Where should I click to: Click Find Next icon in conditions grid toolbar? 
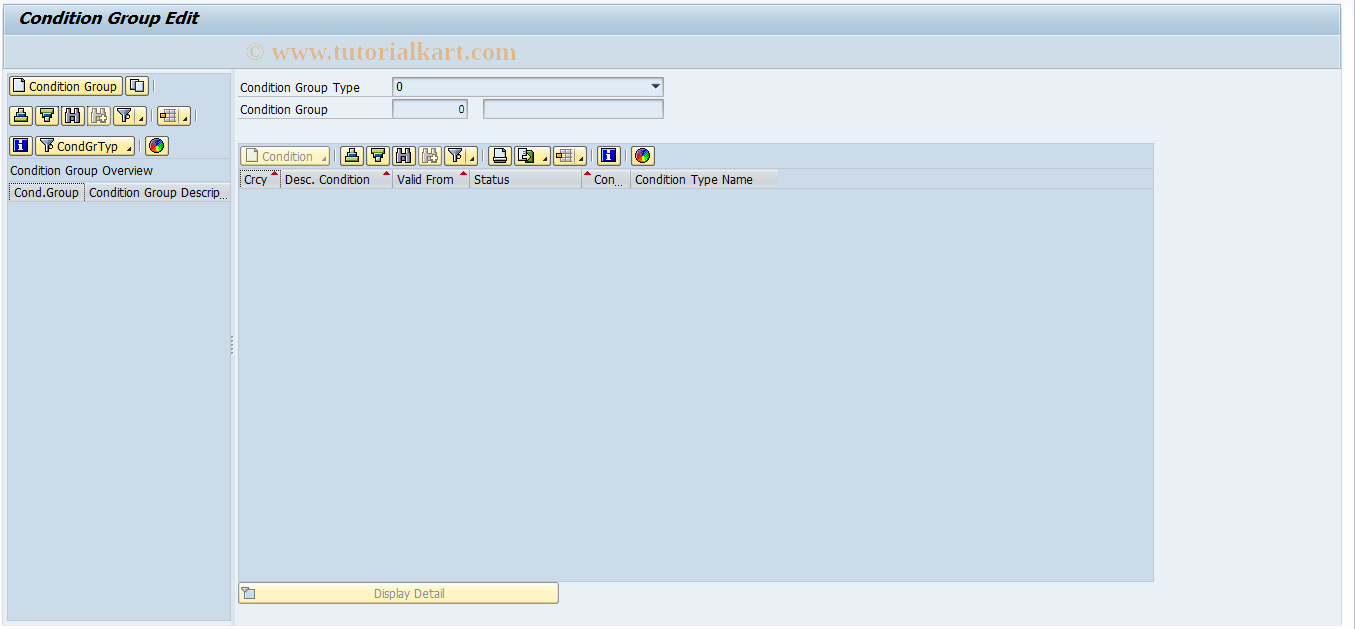[x=430, y=156]
